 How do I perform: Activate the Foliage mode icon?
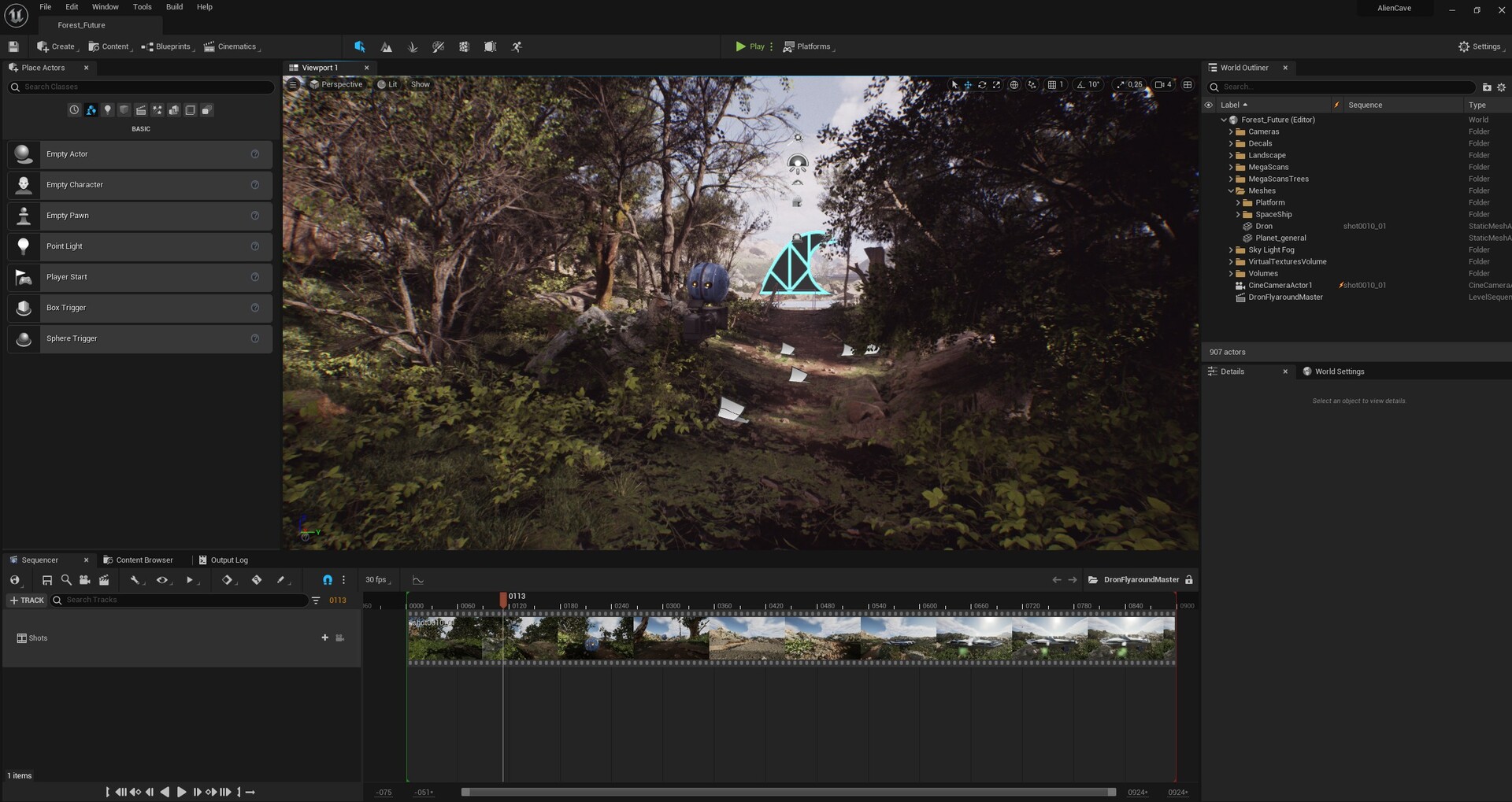(x=412, y=47)
